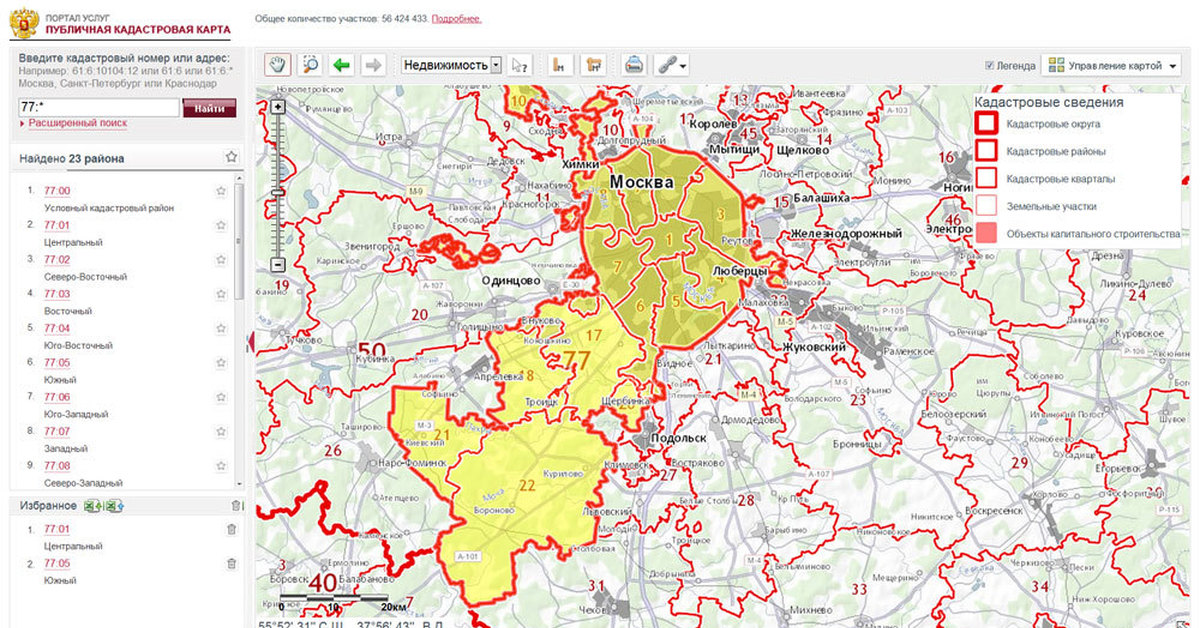Screen dimensions: 1200x628
Task: Export favorites with first Excel icon
Action: 91,506
